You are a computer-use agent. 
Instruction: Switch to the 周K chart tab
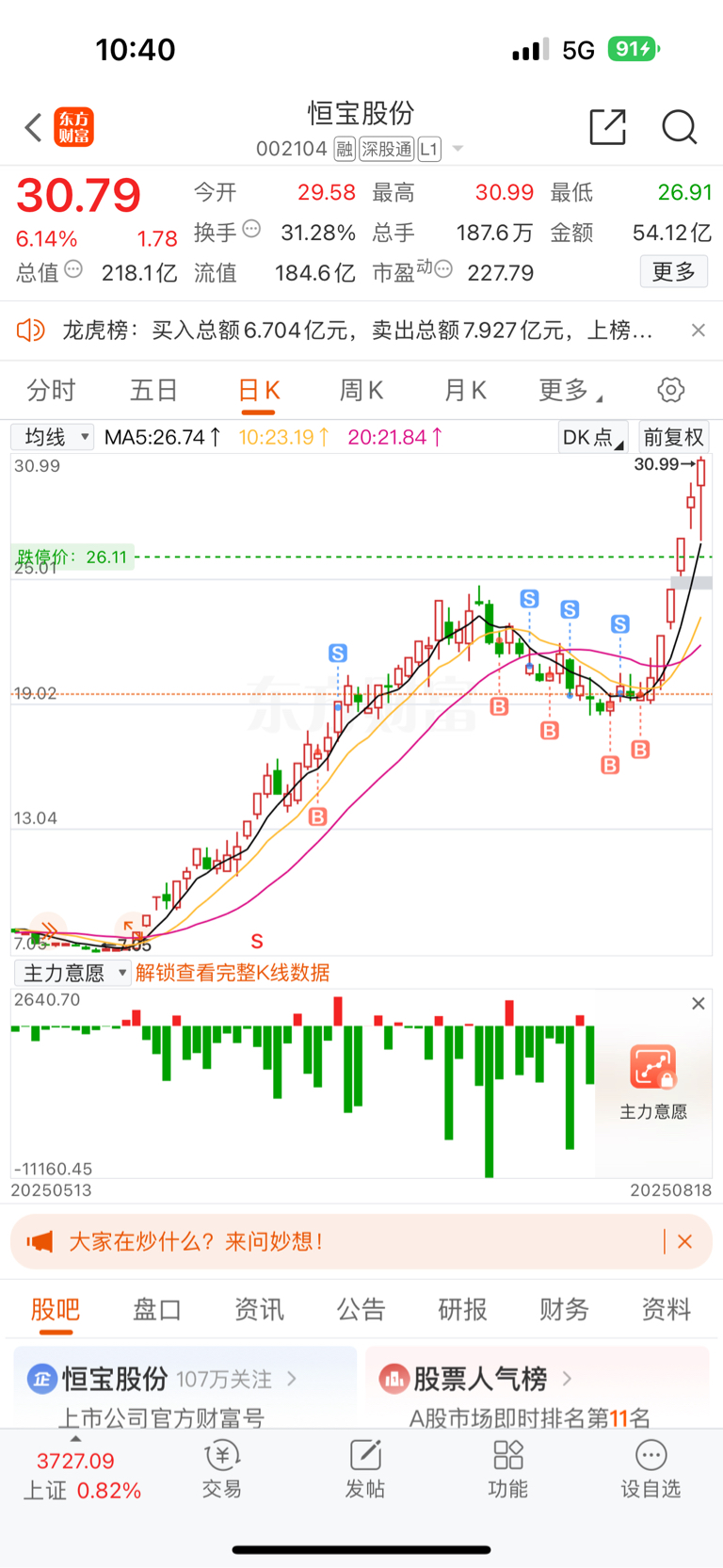click(361, 390)
